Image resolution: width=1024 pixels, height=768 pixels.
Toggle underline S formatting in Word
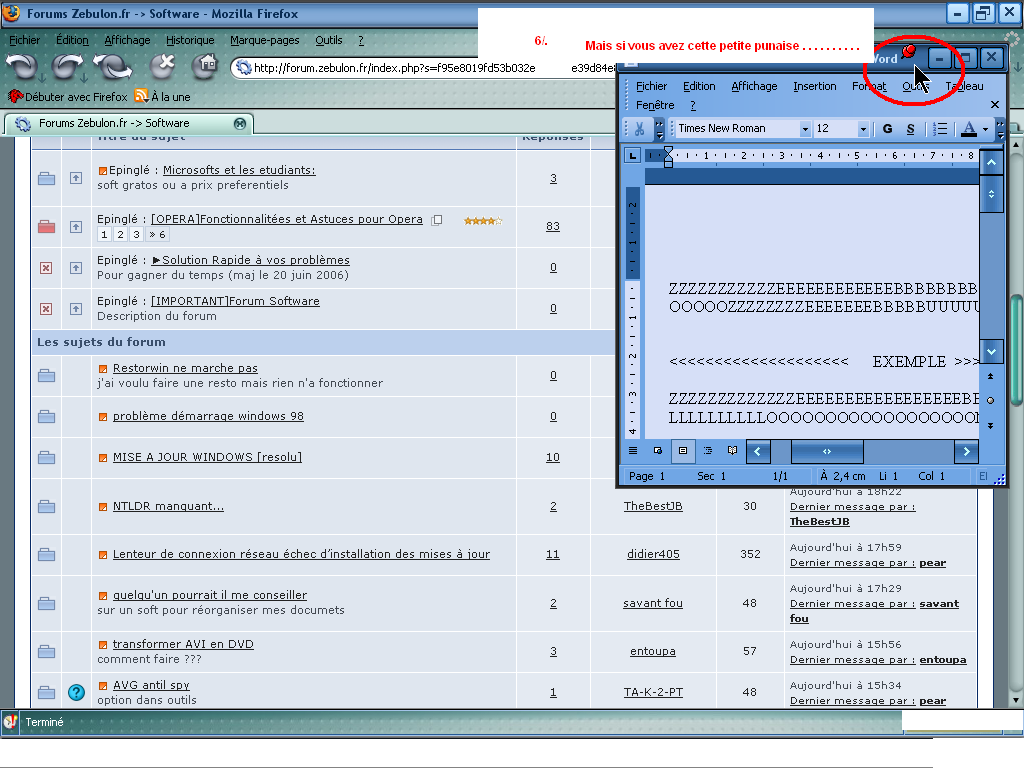910,129
